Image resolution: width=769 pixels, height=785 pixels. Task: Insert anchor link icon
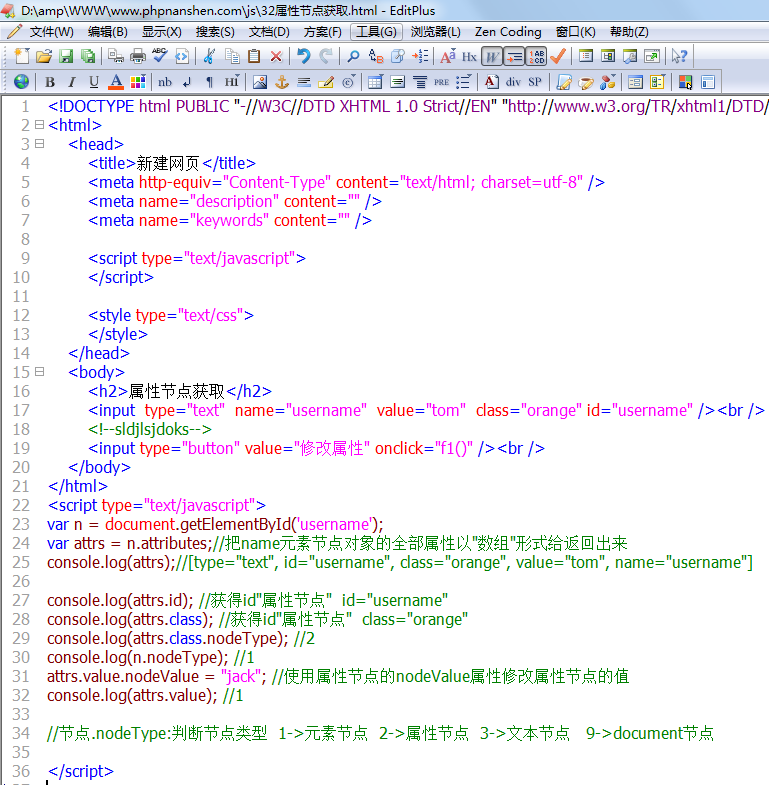(282, 82)
